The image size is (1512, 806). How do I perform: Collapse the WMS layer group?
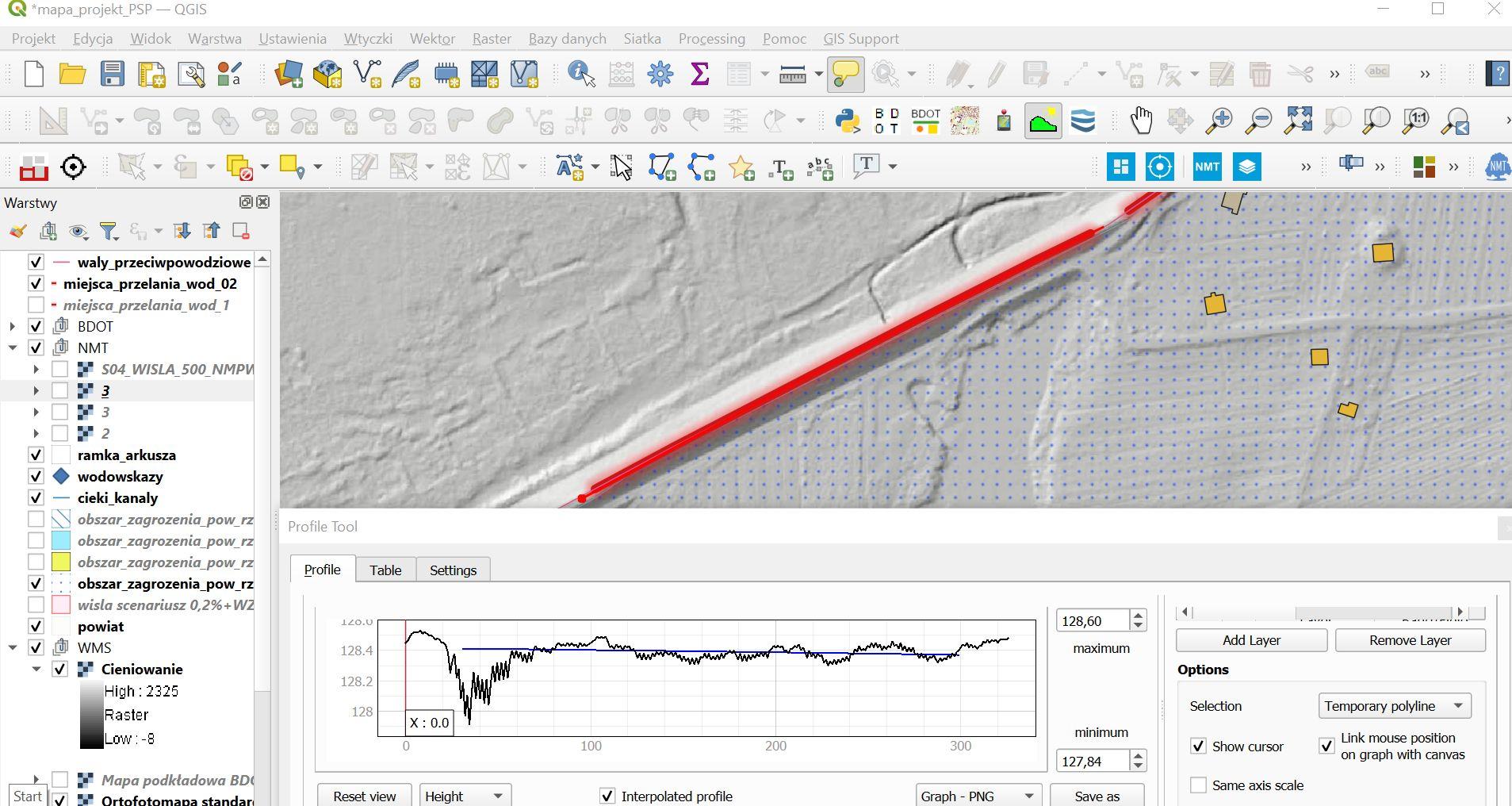pyautogui.click(x=13, y=648)
